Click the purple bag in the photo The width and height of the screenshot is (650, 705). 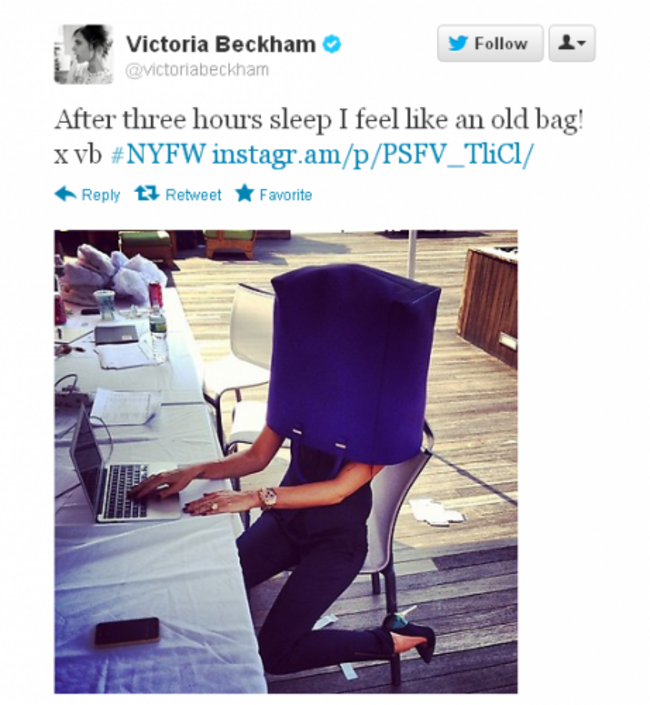(351, 364)
